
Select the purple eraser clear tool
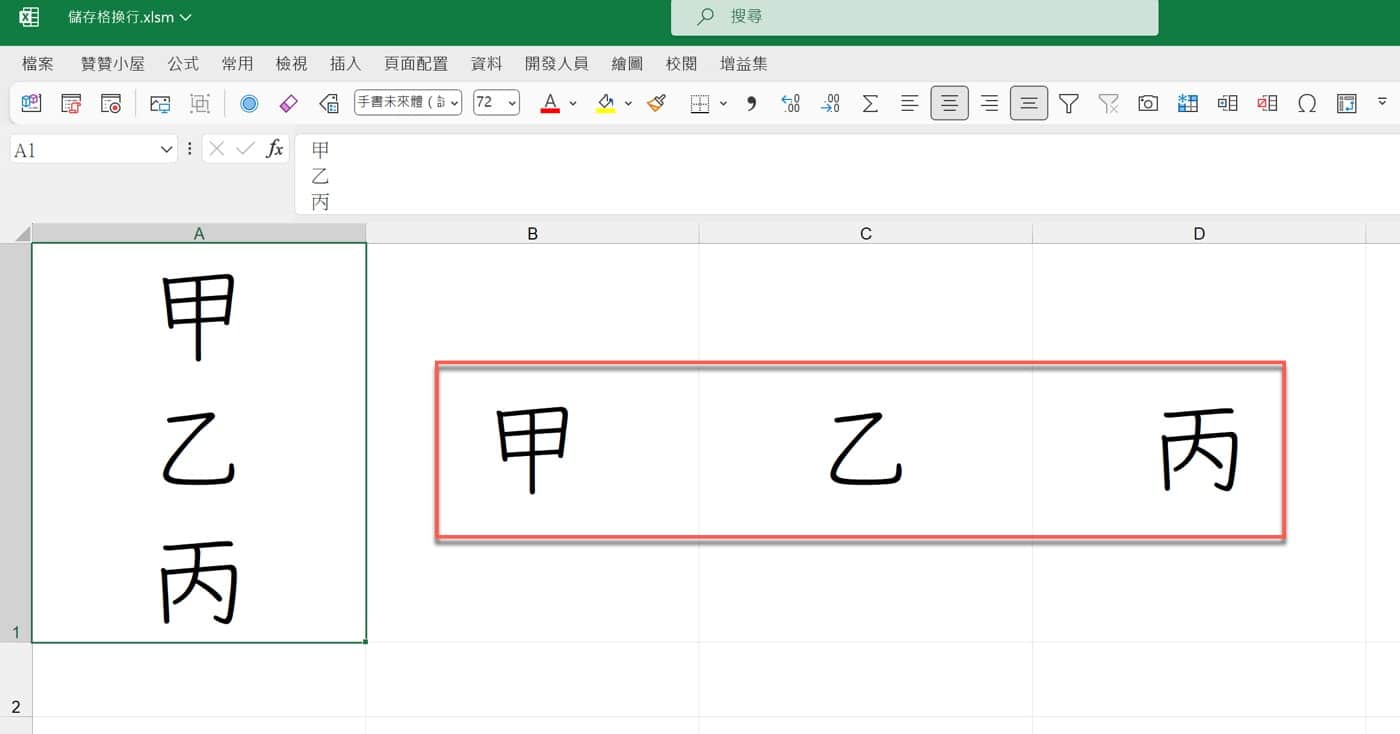(288, 103)
